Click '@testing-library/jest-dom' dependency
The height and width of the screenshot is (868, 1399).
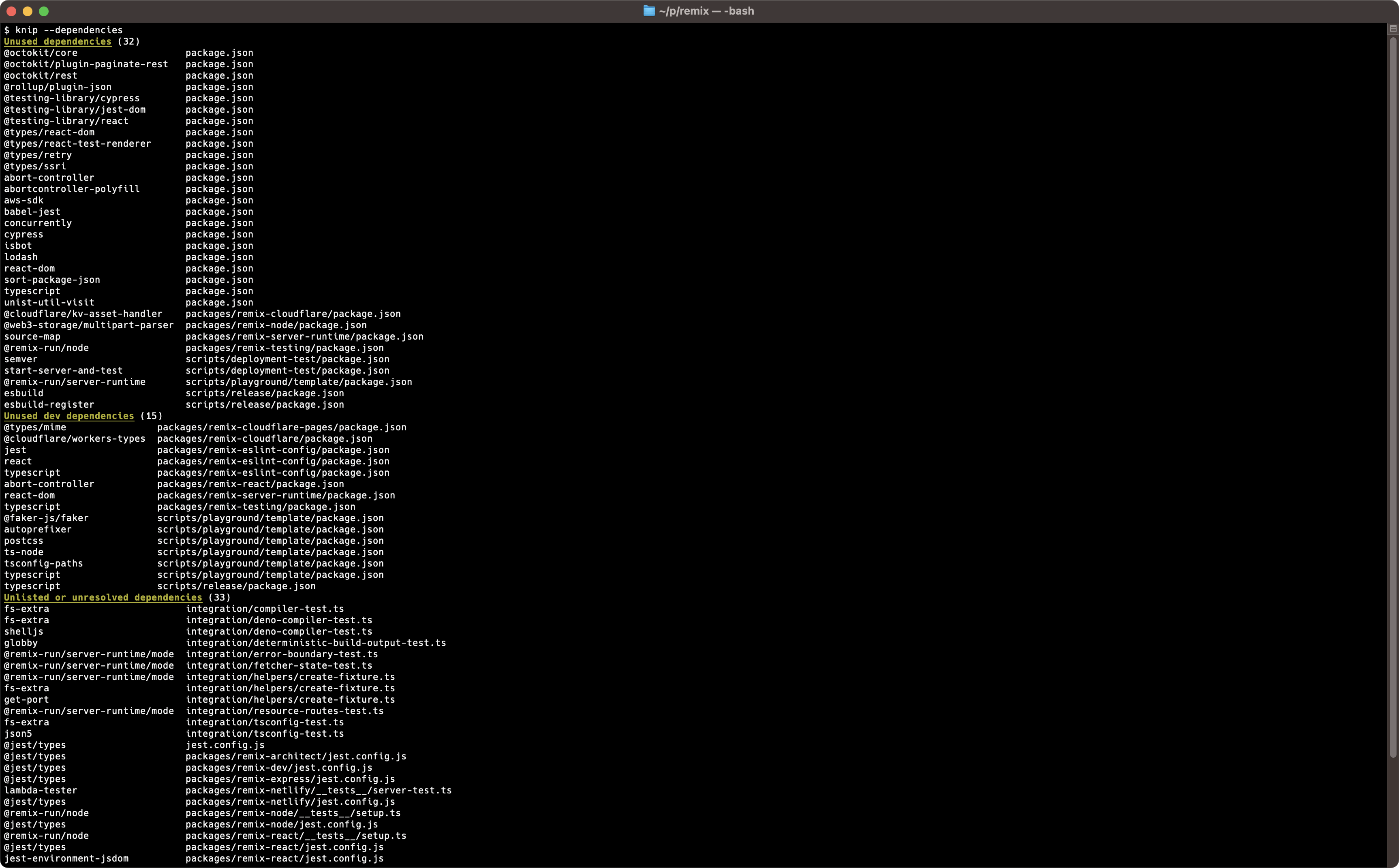[75, 110]
